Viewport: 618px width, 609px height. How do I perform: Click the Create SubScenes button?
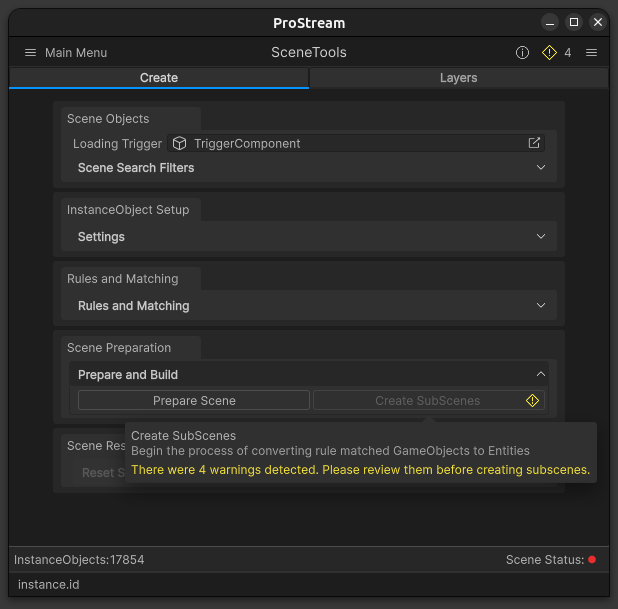click(x=427, y=400)
